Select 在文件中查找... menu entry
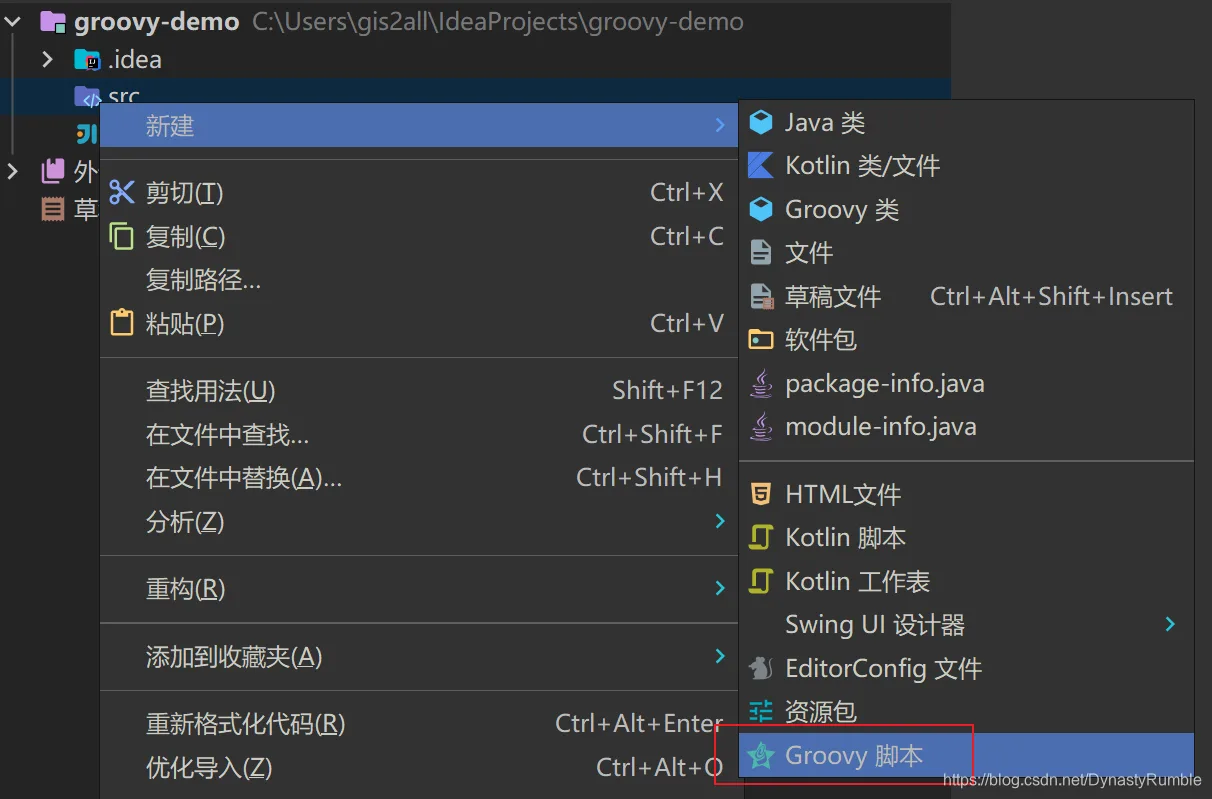Image resolution: width=1212 pixels, height=799 pixels. [418, 434]
